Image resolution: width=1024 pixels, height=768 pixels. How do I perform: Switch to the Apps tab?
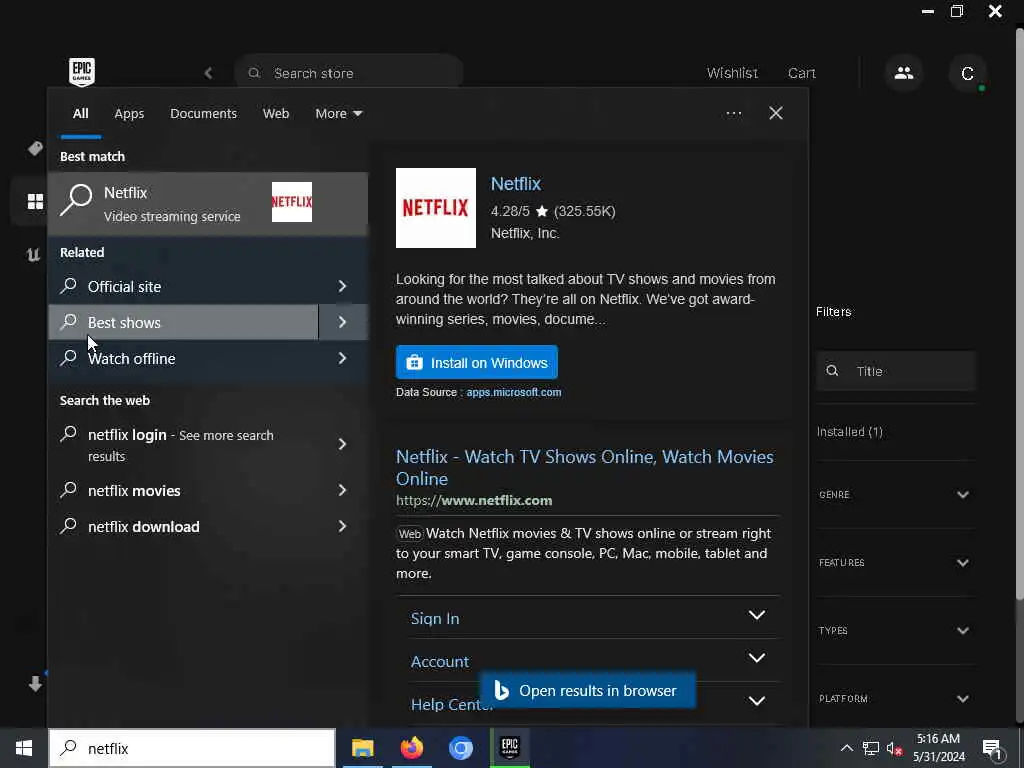coord(129,113)
